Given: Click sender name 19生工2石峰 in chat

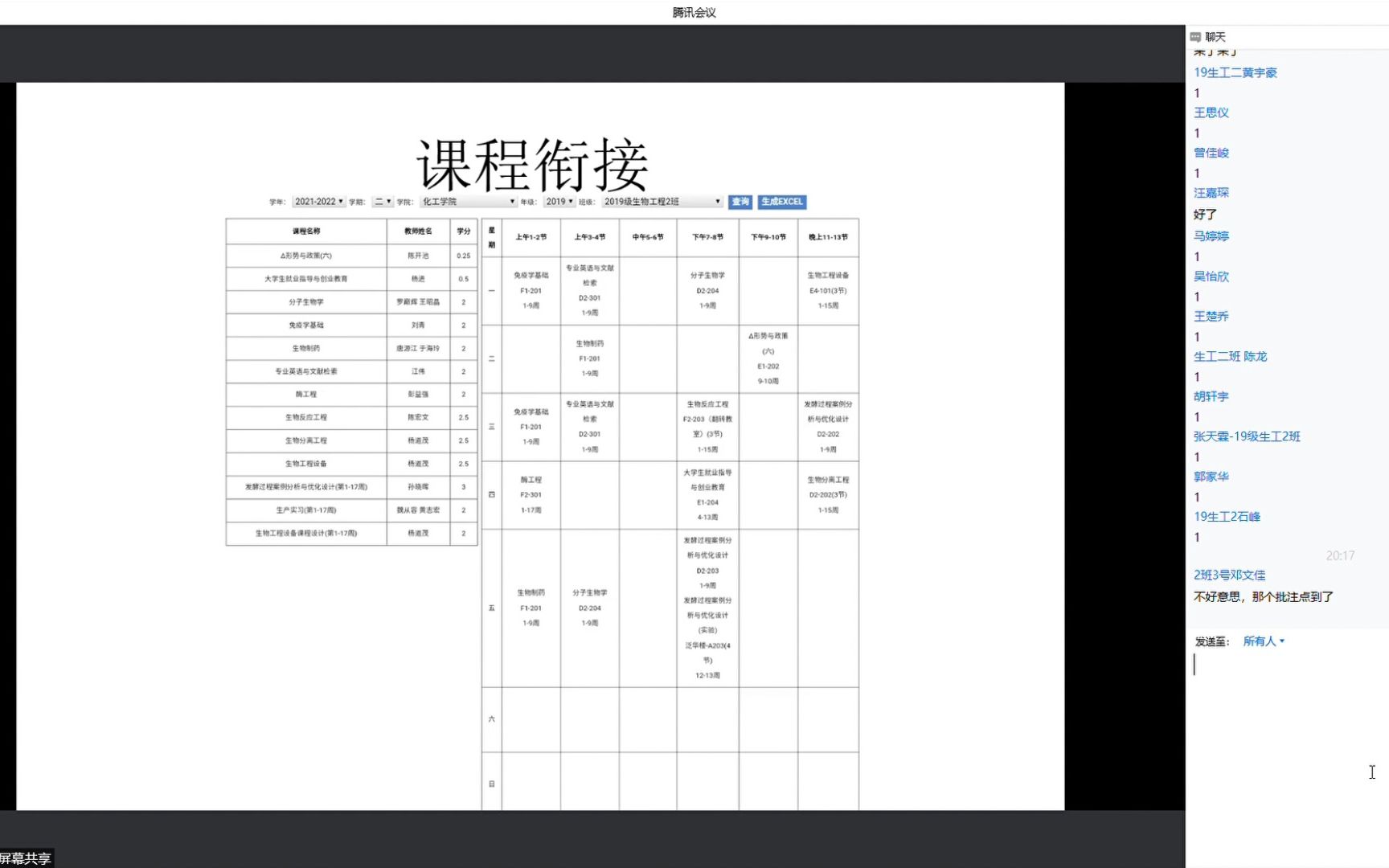Looking at the screenshot, I should (1227, 517).
